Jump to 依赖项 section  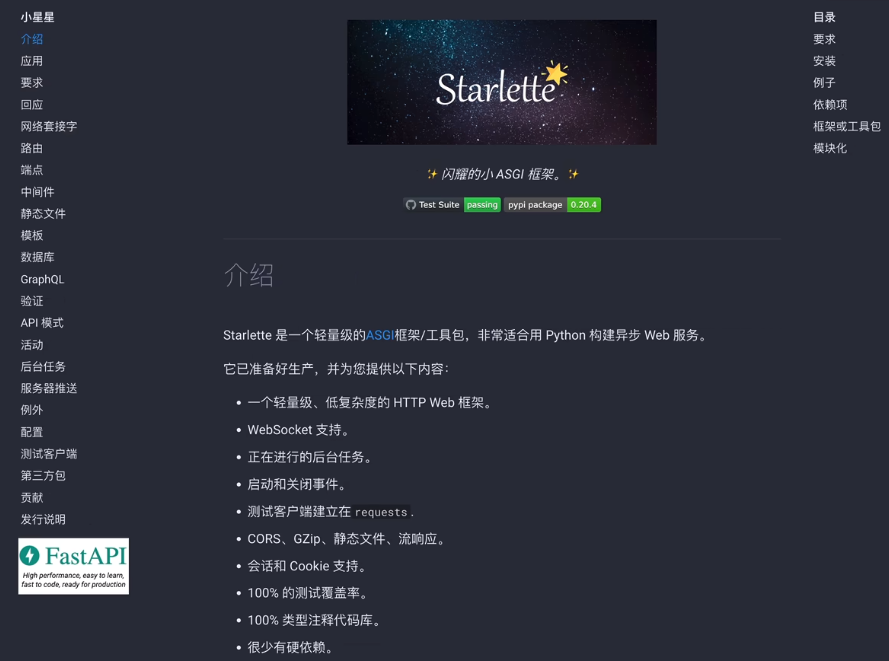coord(830,104)
